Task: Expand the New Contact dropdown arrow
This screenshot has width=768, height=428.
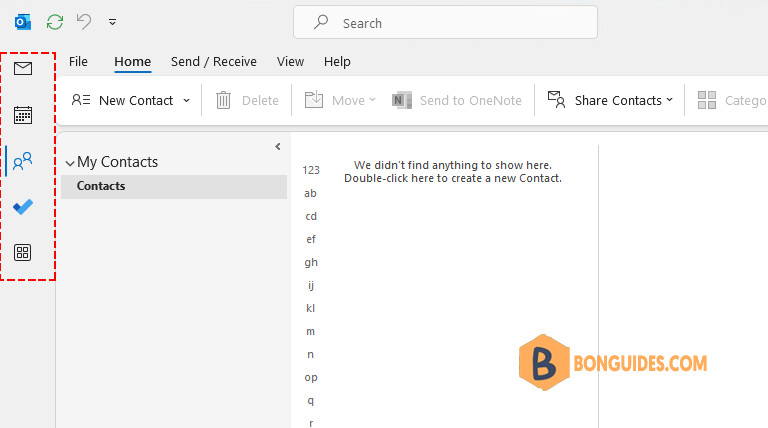Action: point(187,100)
